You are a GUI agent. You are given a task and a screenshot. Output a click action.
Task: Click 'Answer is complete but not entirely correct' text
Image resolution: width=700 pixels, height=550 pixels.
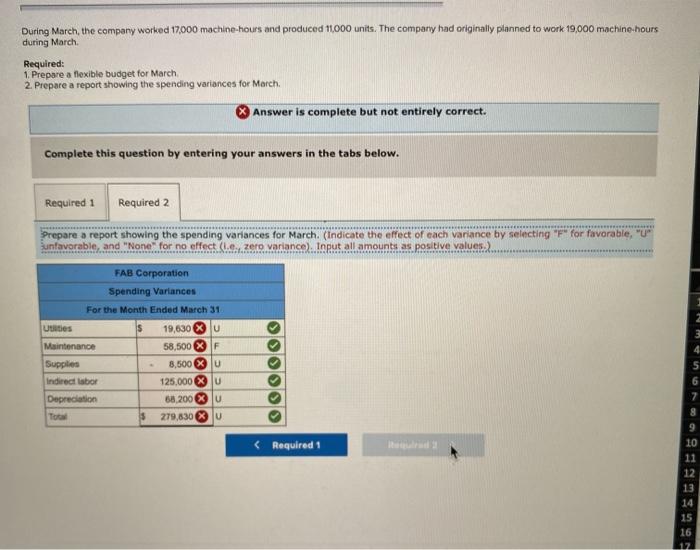370,112
